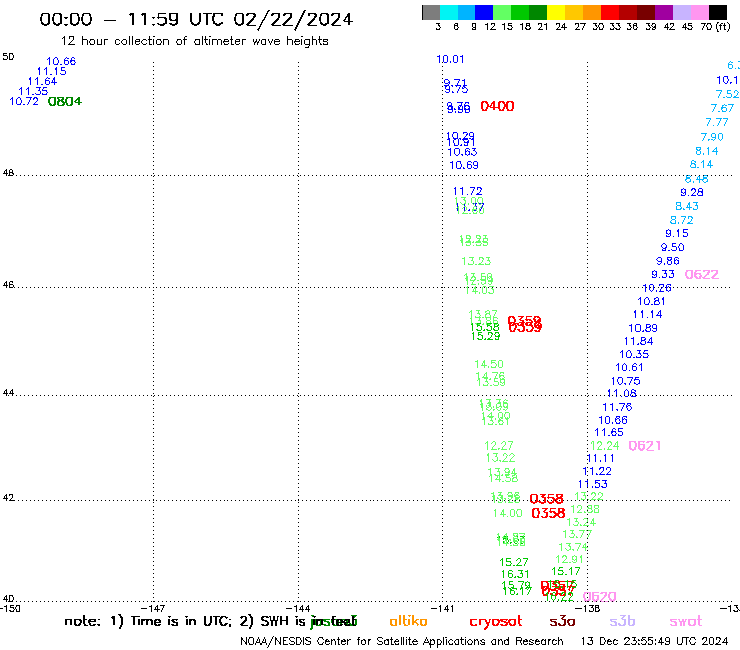The width and height of the screenshot is (740, 650).
Task: Click wave height value 16.31
Action: click(515, 574)
